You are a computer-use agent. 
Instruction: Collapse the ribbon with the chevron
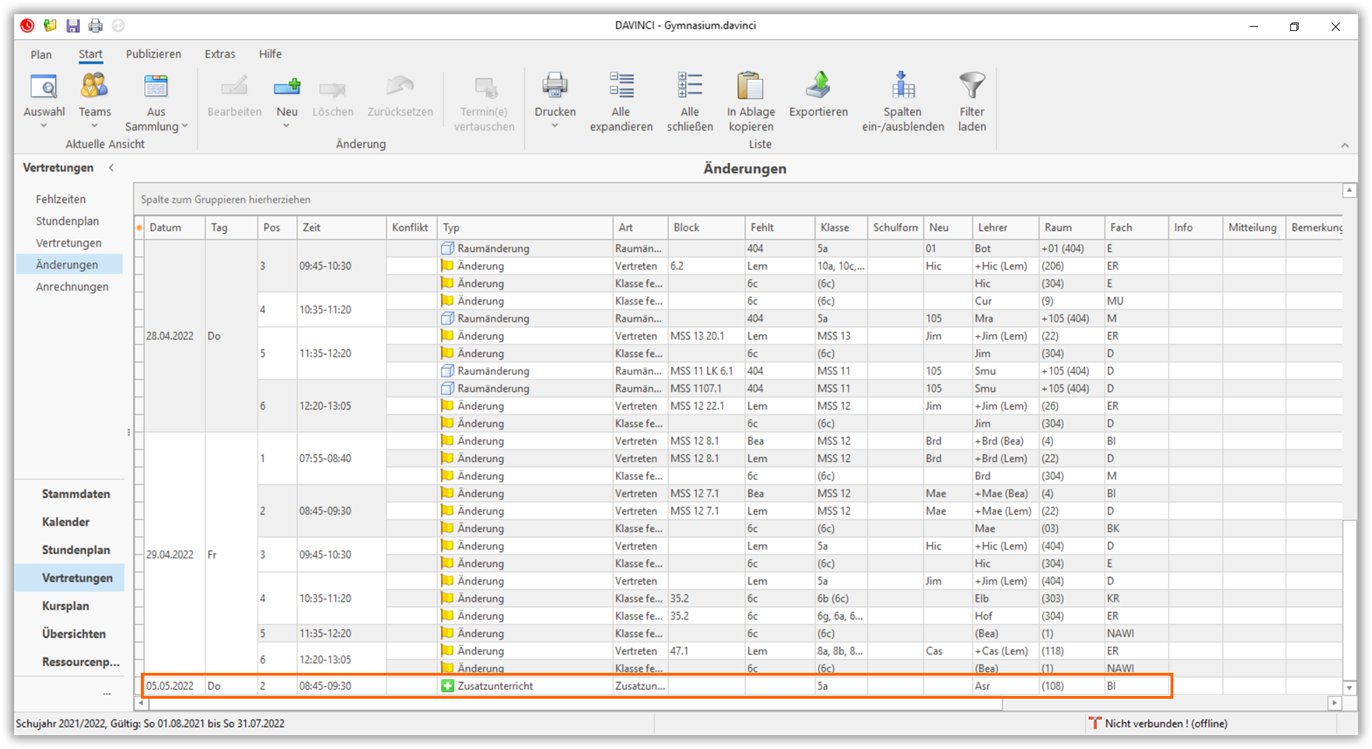point(1345,146)
